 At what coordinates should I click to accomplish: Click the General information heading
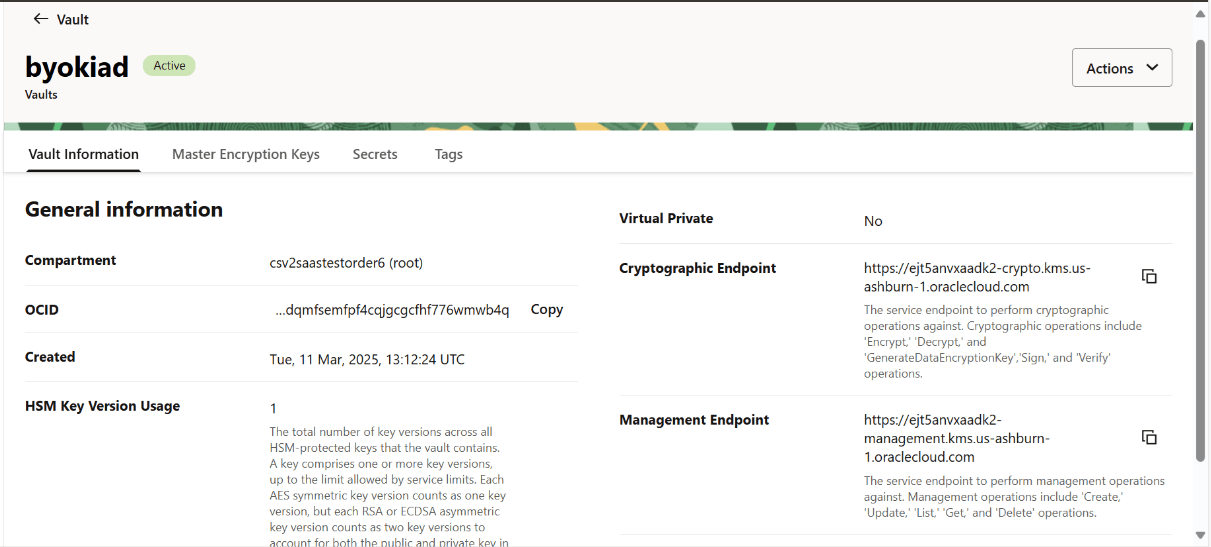click(124, 209)
